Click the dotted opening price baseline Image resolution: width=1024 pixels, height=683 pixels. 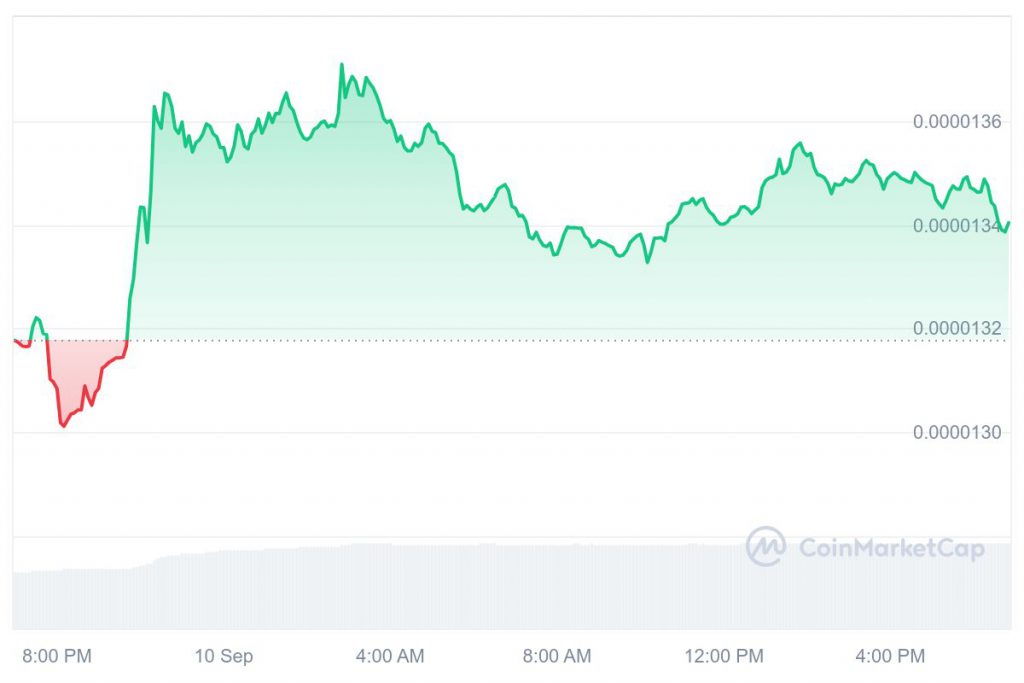[500, 340]
